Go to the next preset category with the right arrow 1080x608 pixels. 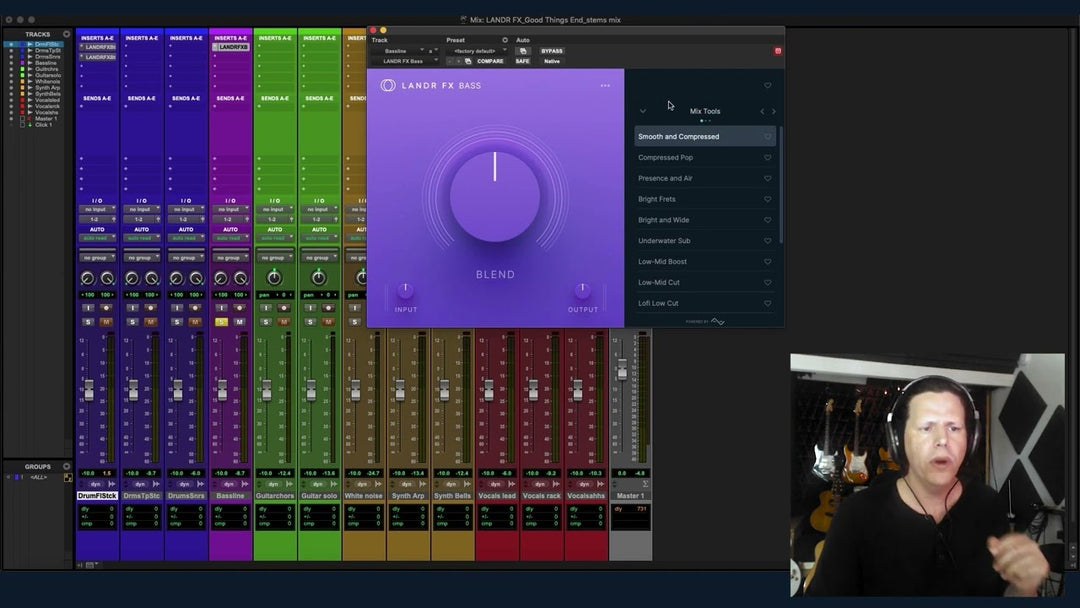click(x=773, y=111)
